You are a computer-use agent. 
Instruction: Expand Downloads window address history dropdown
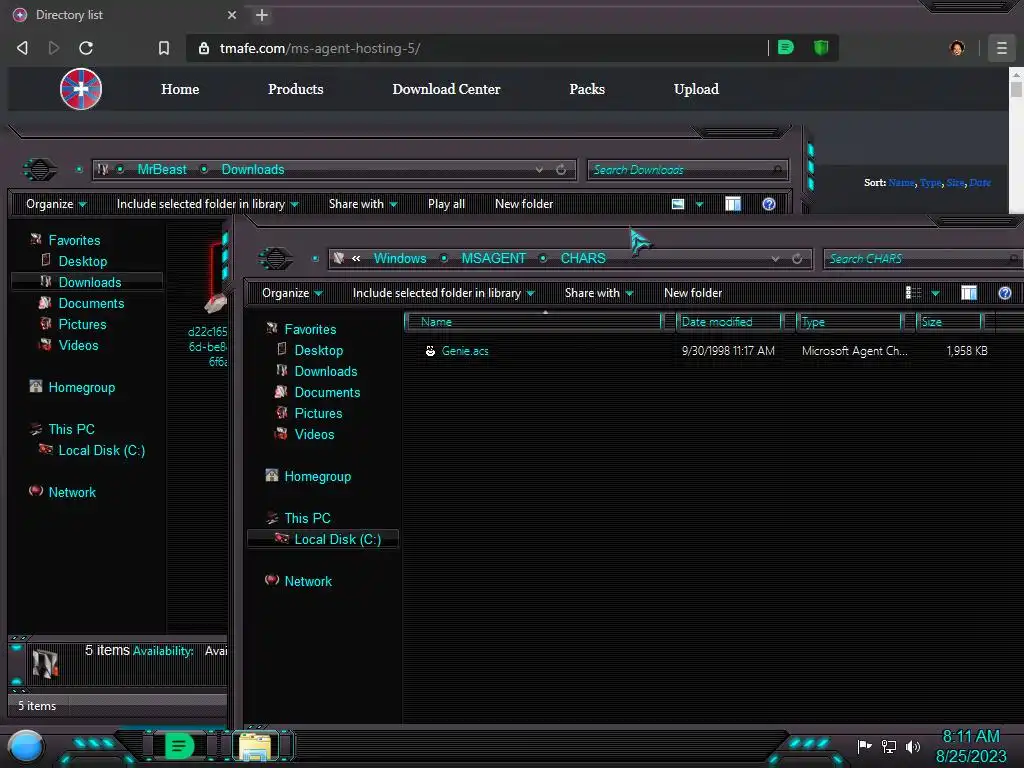[x=539, y=170]
